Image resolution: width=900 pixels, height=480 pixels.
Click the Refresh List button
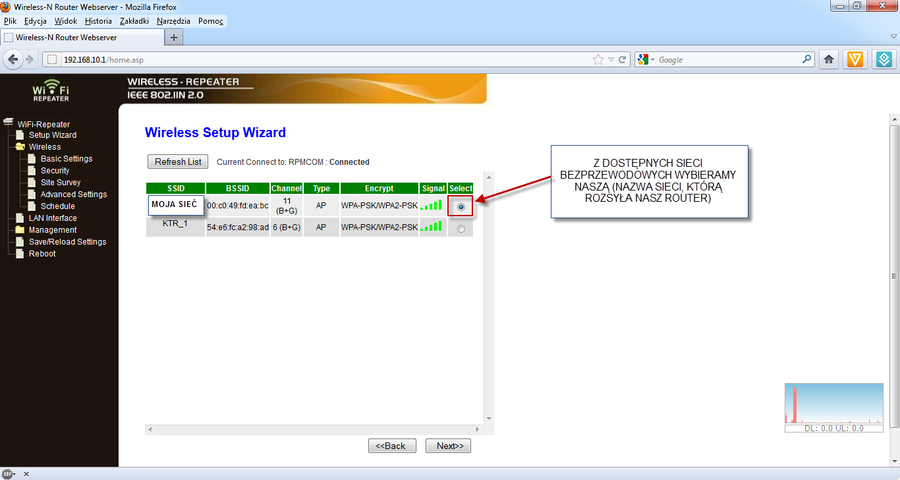[x=178, y=162]
